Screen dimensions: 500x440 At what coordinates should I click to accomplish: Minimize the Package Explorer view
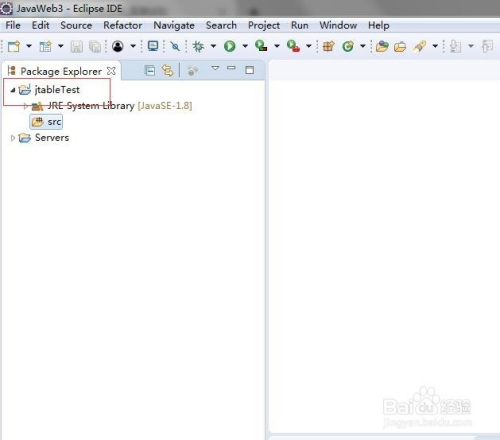[231, 68]
